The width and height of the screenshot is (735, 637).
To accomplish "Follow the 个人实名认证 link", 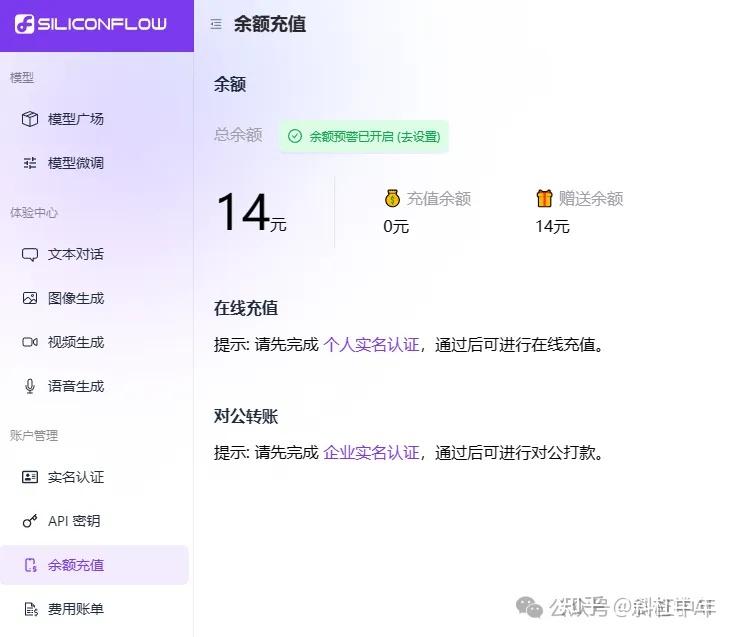I will click(371, 345).
